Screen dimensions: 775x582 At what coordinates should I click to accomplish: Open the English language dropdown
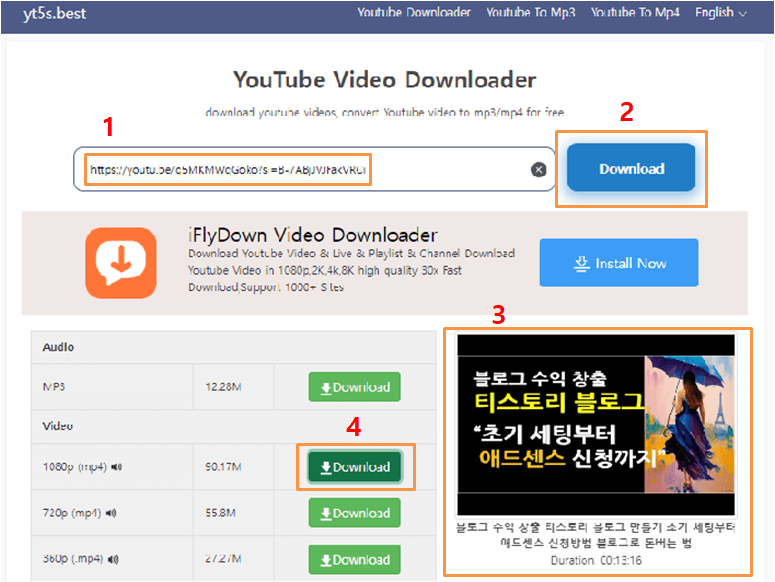pyautogui.click(x=720, y=13)
